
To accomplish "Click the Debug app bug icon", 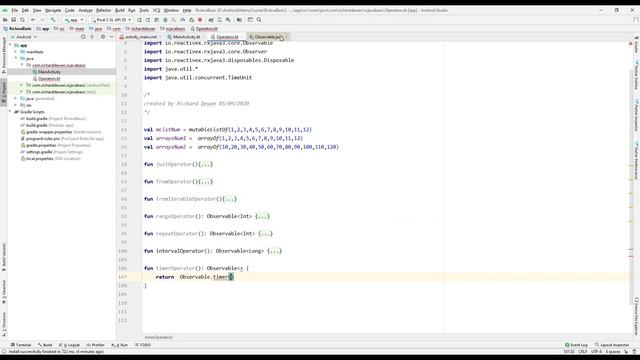I will [x=165, y=20].
